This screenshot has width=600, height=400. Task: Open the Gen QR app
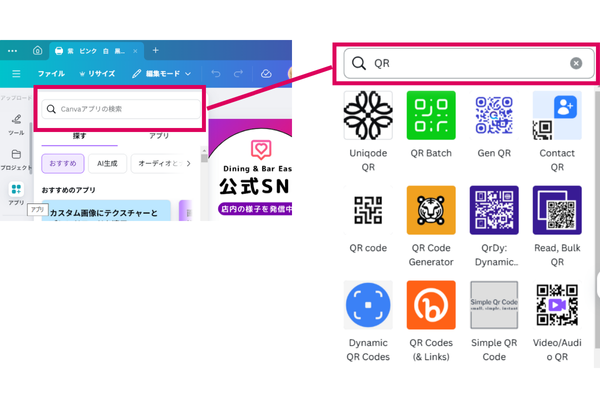(494, 116)
